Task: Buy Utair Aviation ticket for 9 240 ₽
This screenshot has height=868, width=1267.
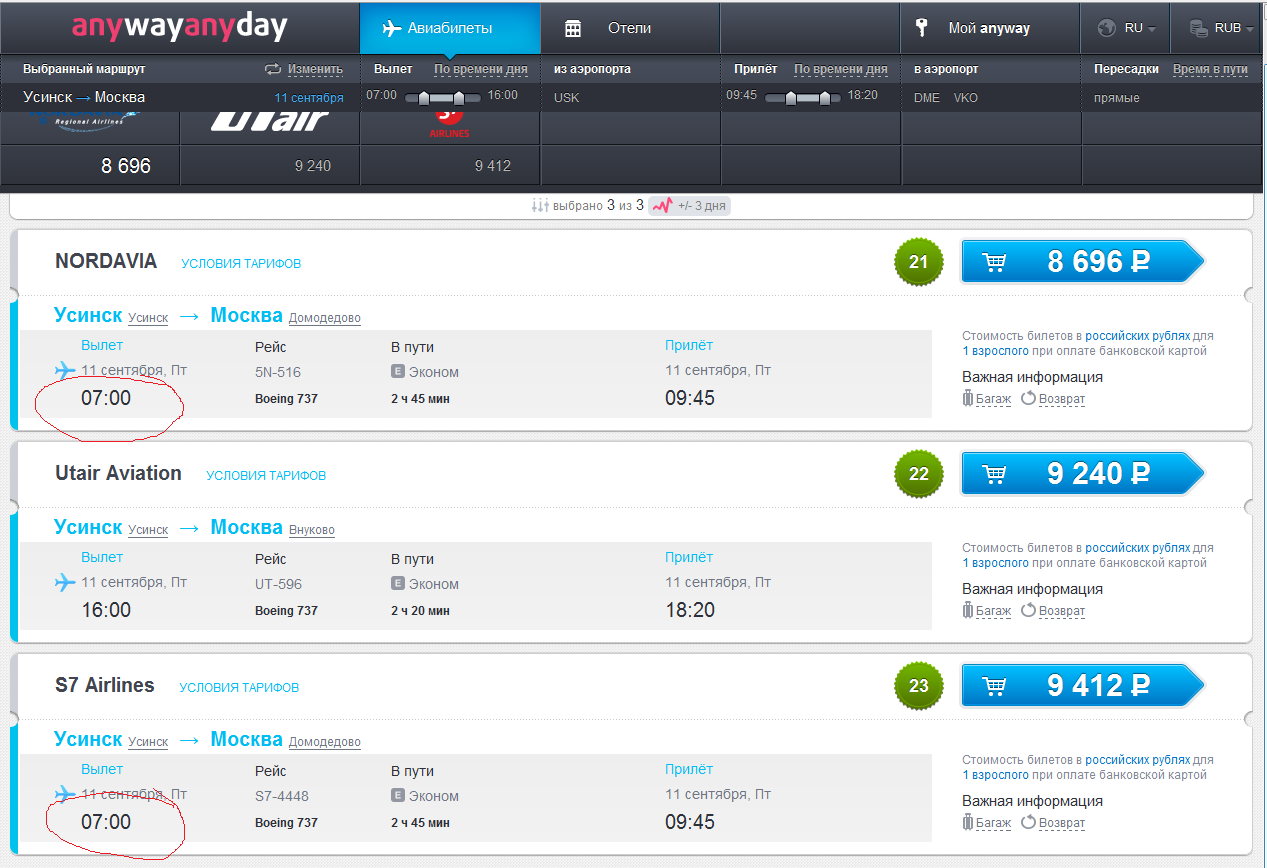Action: point(1082,474)
